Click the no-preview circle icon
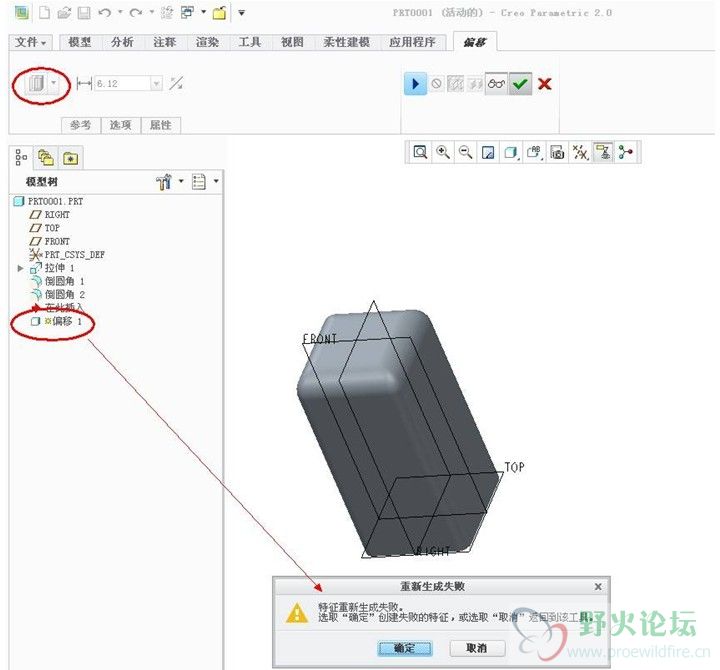 pyautogui.click(x=436, y=84)
